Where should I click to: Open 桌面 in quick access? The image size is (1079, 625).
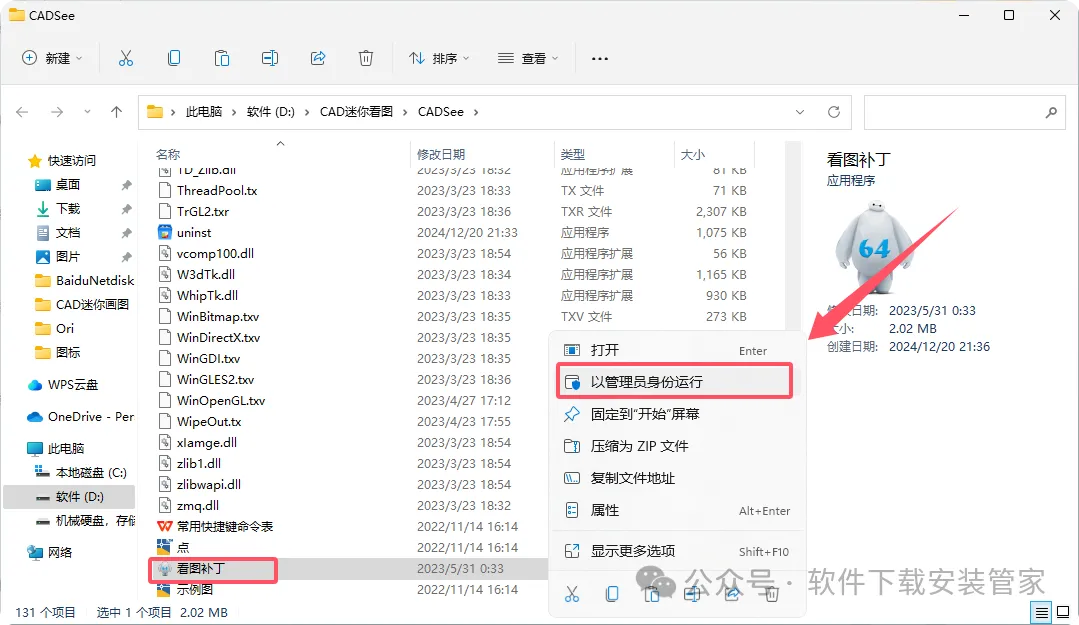coord(67,184)
